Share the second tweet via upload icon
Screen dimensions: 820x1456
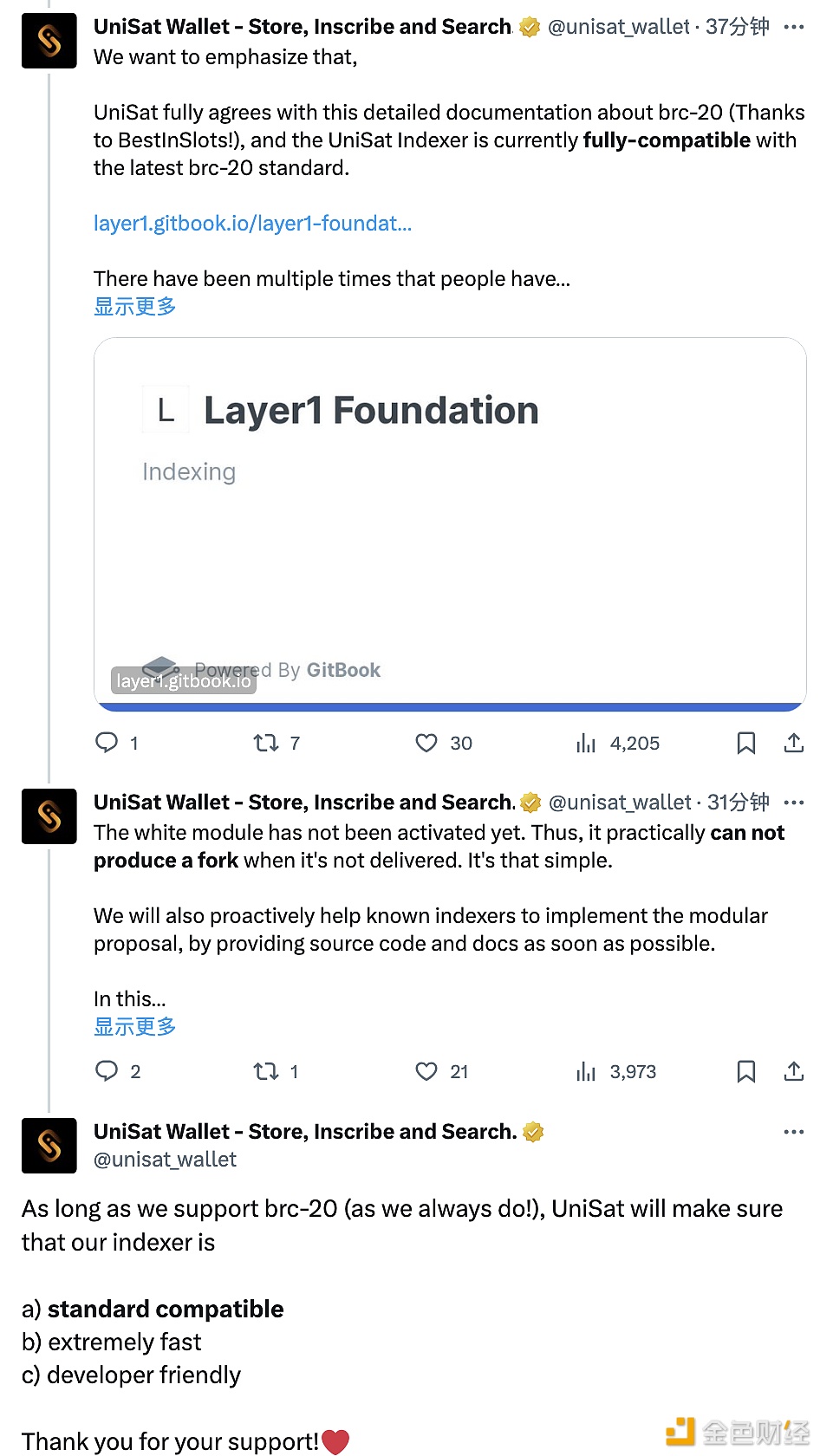pos(793,1071)
